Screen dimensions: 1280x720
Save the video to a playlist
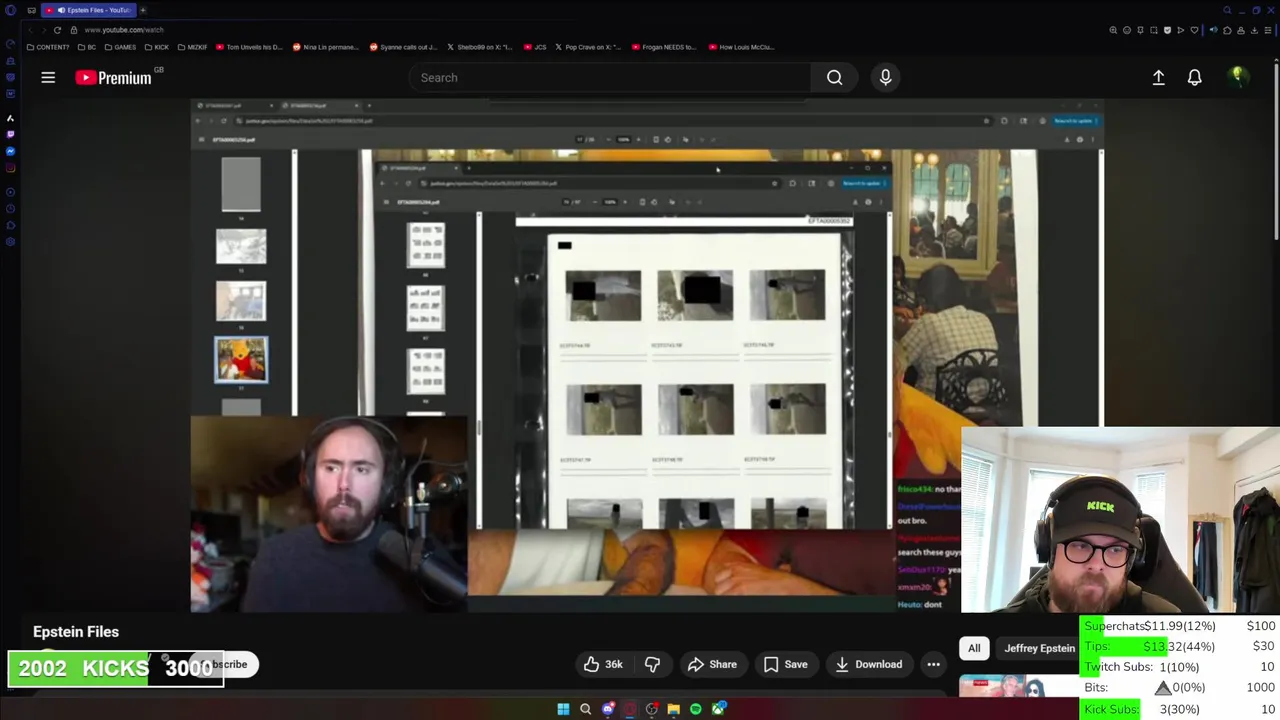pyautogui.click(x=785, y=664)
